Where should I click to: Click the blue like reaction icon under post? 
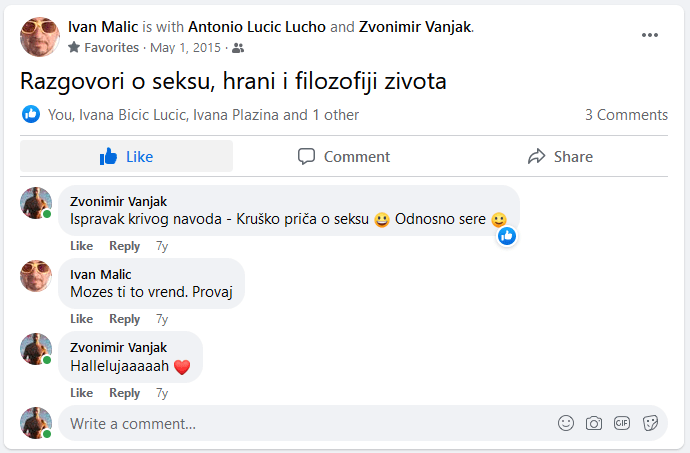31,115
